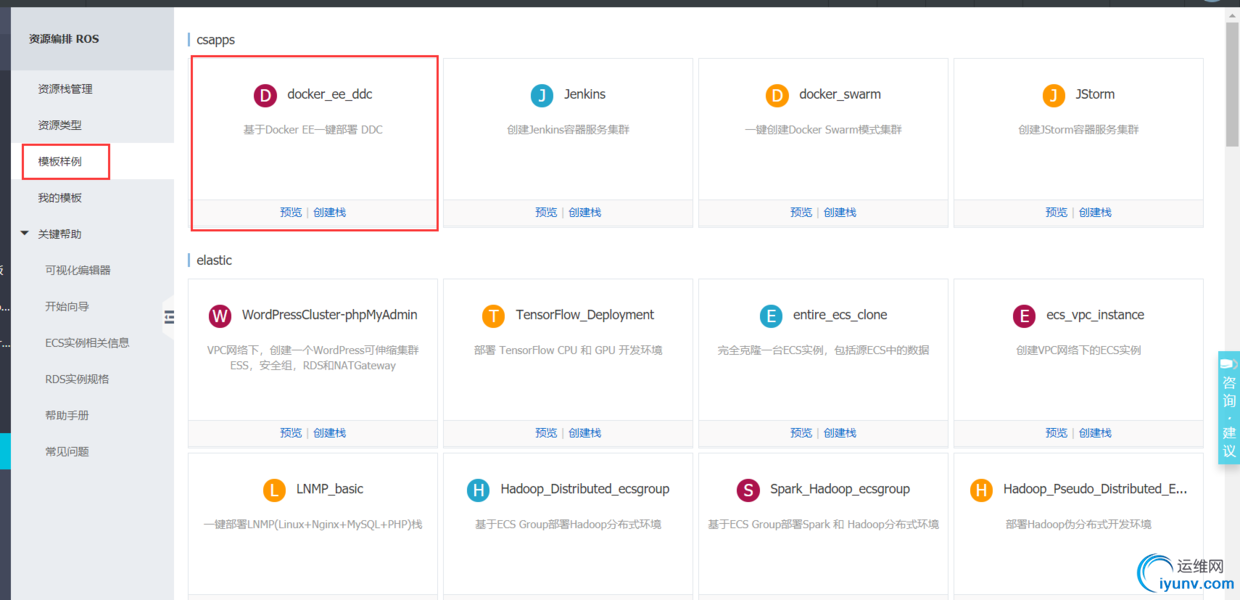Click the 基于Docker EE一键部署 DDC description
This screenshot has width=1240, height=600.
point(313,130)
